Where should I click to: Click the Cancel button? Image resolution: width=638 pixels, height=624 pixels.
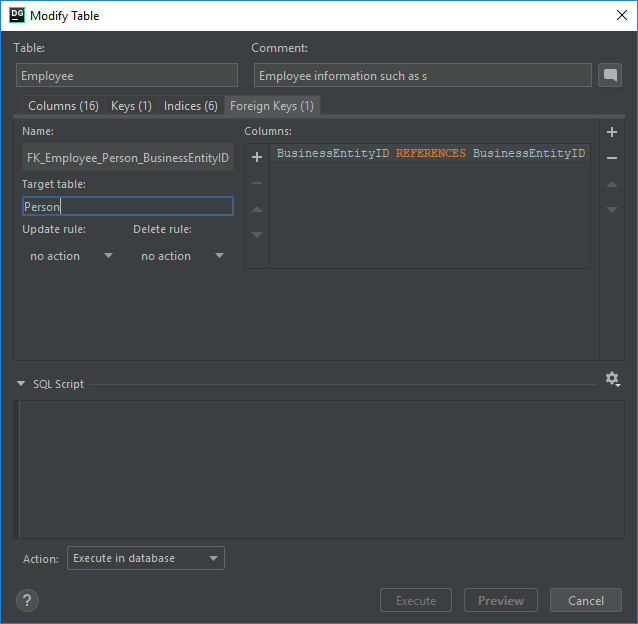tap(586, 601)
